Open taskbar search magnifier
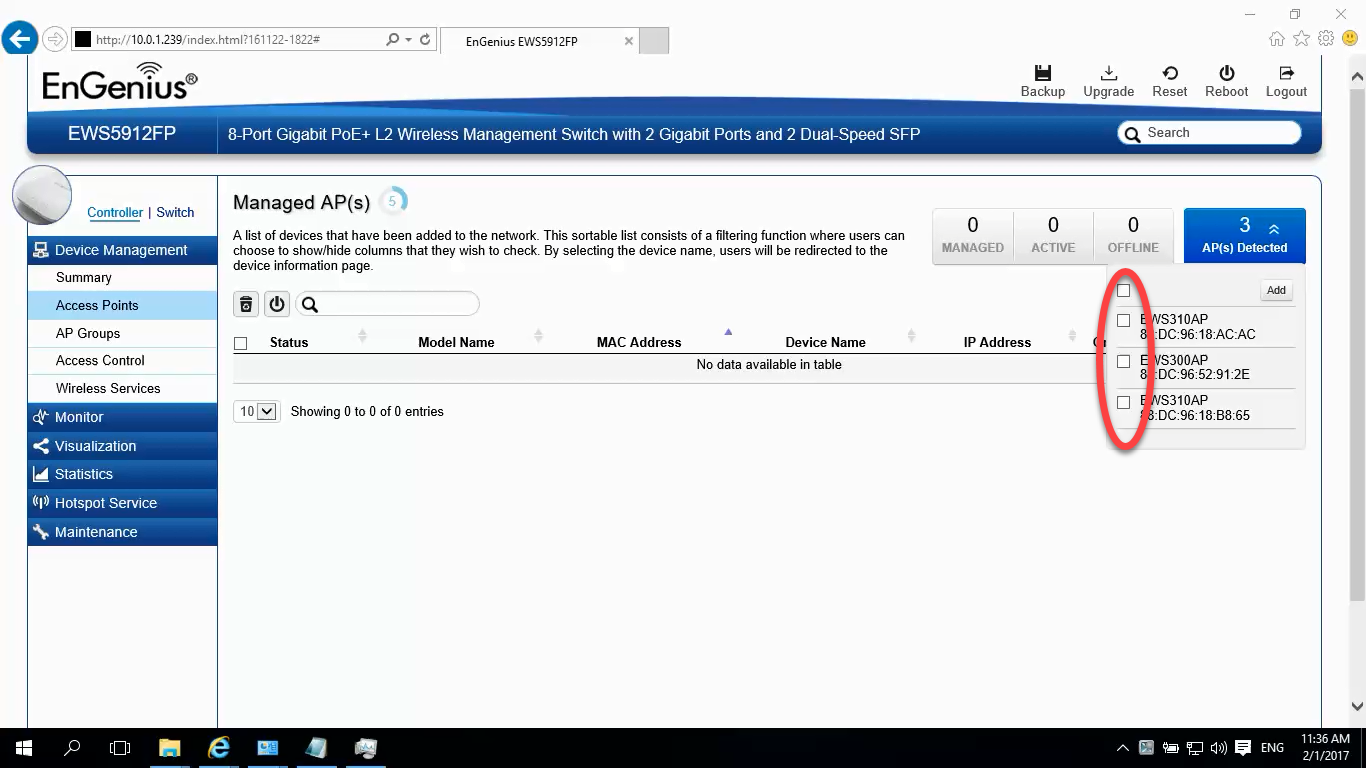This screenshot has height=768, width=1366. point(72,748)
